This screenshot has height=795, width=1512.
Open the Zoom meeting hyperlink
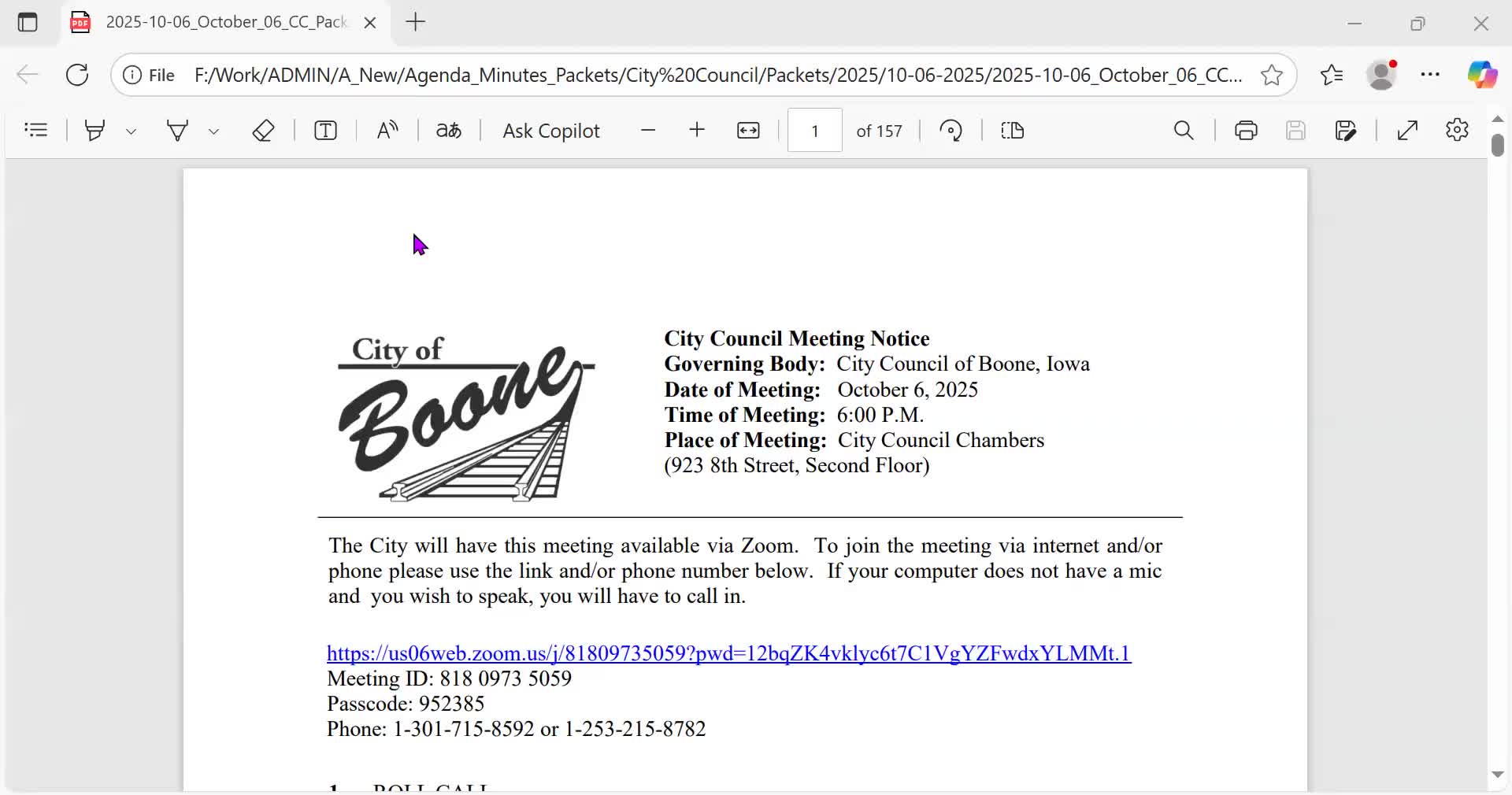[728, 653]
